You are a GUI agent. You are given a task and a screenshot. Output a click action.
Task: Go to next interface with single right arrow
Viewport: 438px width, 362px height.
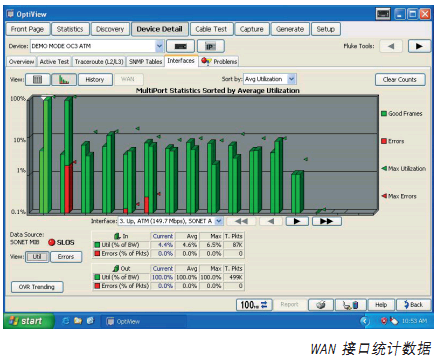click(297, 221)
